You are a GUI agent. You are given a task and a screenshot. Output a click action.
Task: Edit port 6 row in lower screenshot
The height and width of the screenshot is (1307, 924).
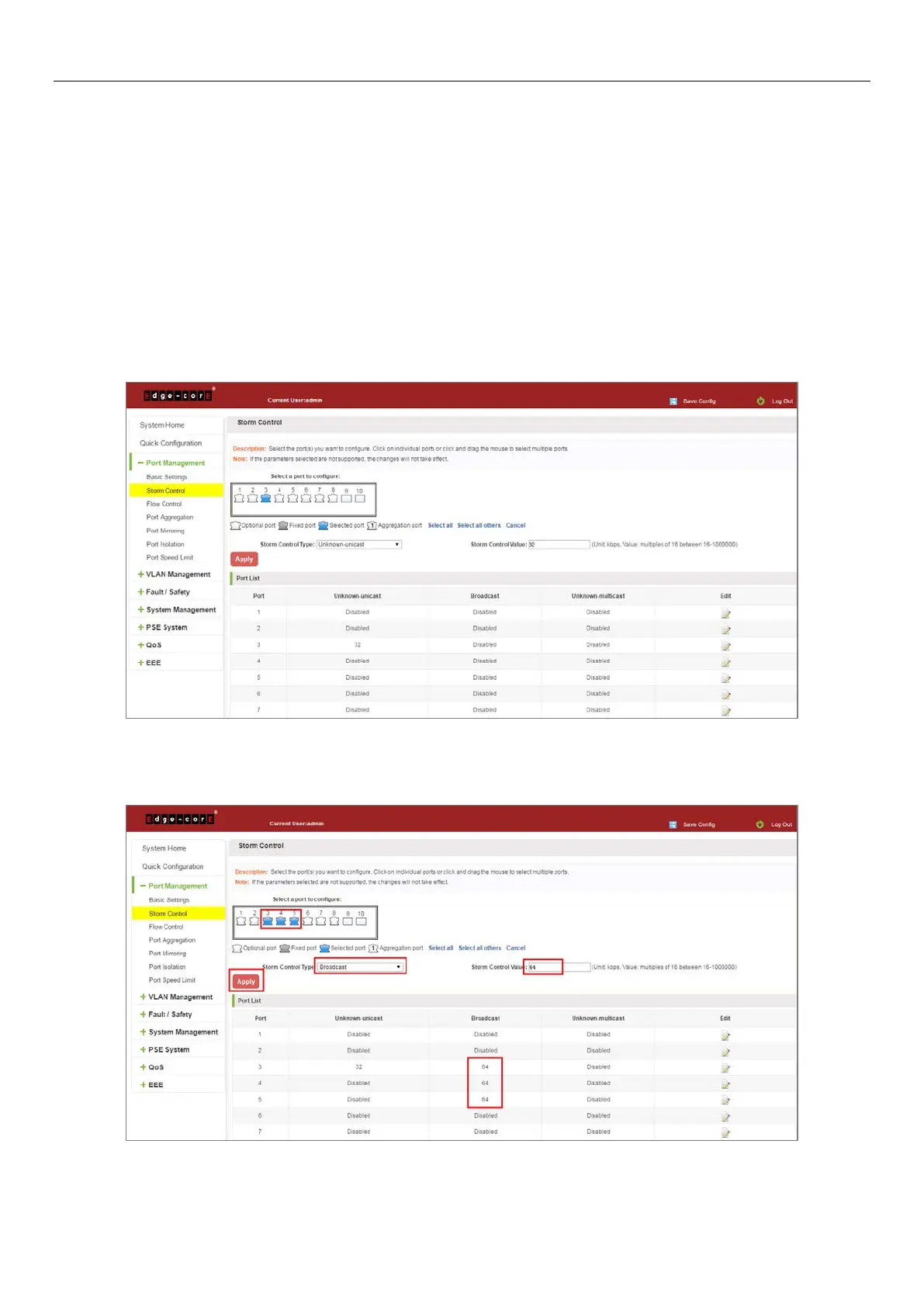click(725, 1117)
